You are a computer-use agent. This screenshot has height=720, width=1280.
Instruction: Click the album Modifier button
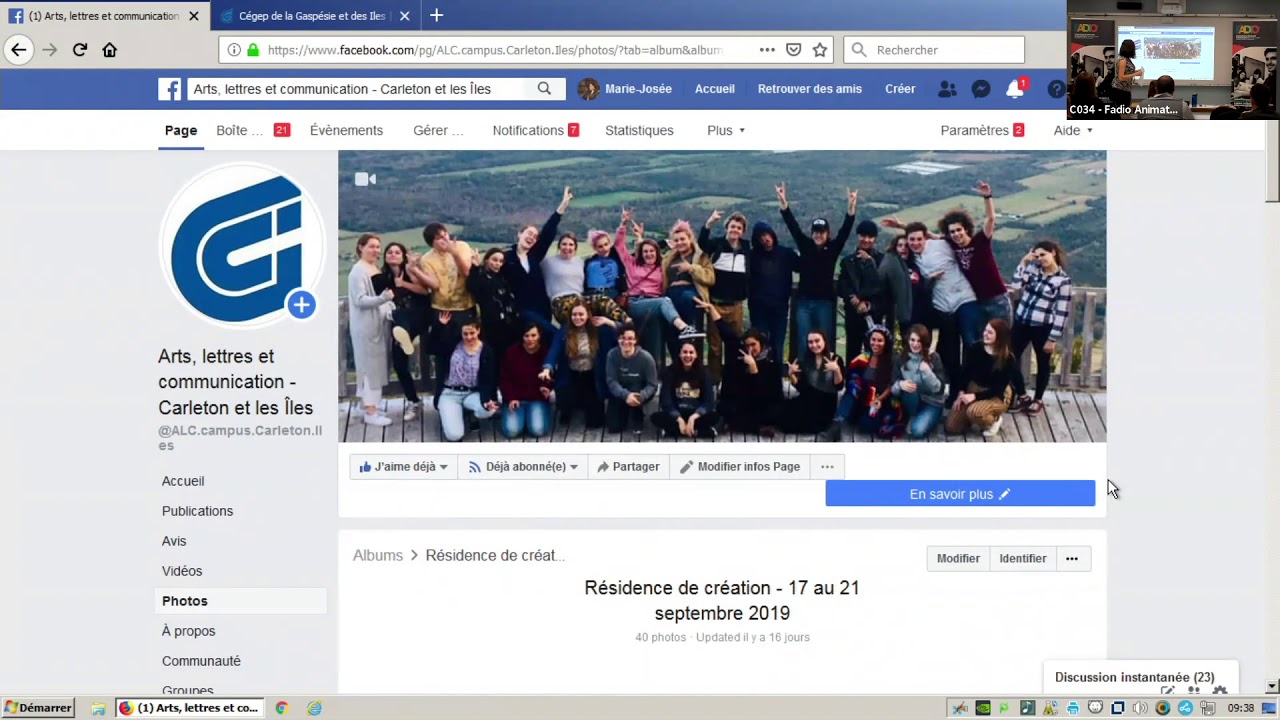point(958,559)
